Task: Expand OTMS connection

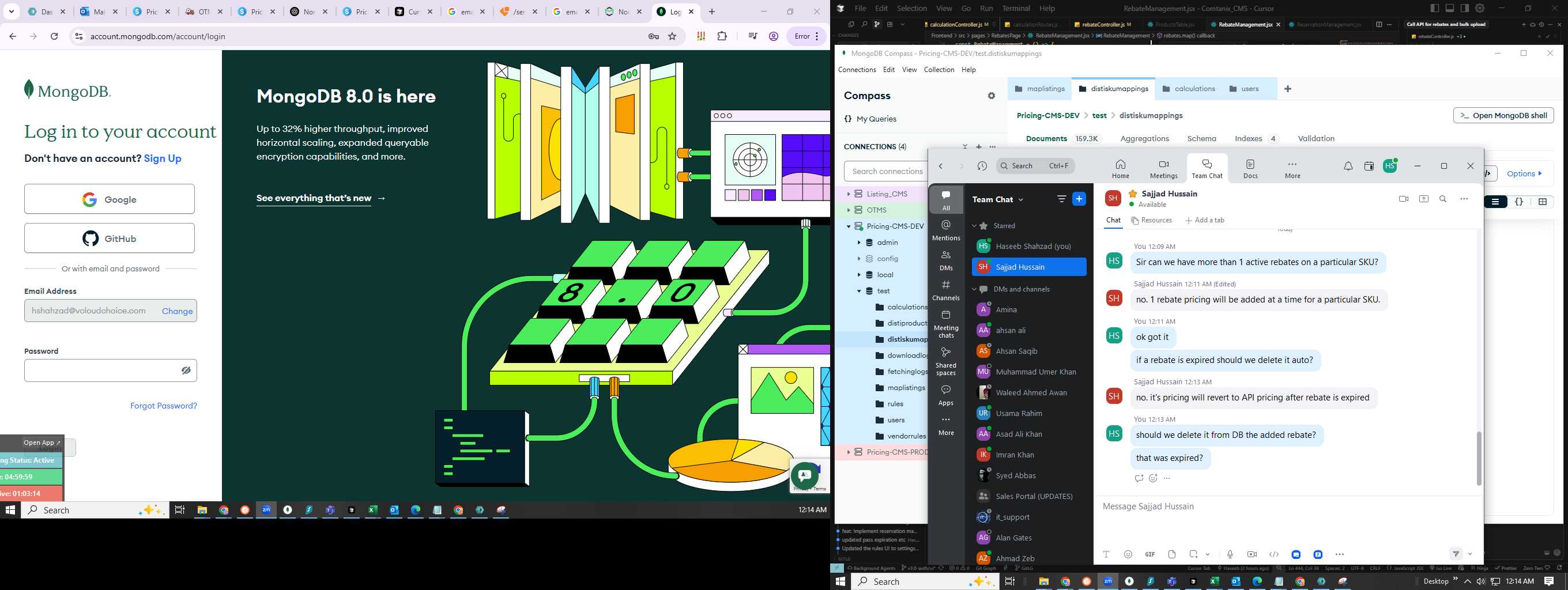Action: (848, 210)
